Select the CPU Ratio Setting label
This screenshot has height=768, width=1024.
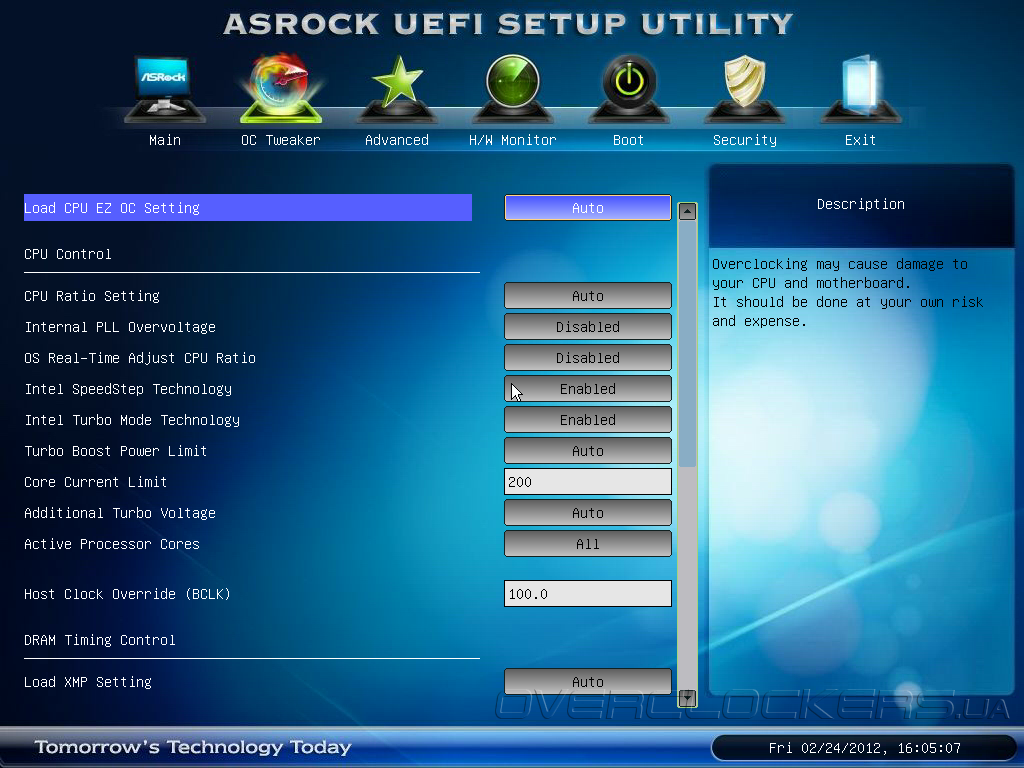coord(92,296)
